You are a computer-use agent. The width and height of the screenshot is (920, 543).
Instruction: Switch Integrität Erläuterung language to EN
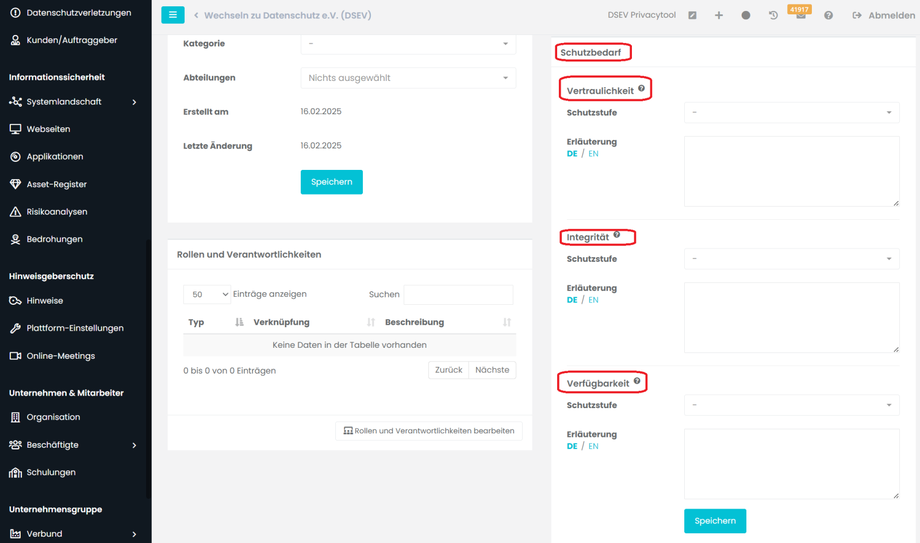click(x=593, y=300)
